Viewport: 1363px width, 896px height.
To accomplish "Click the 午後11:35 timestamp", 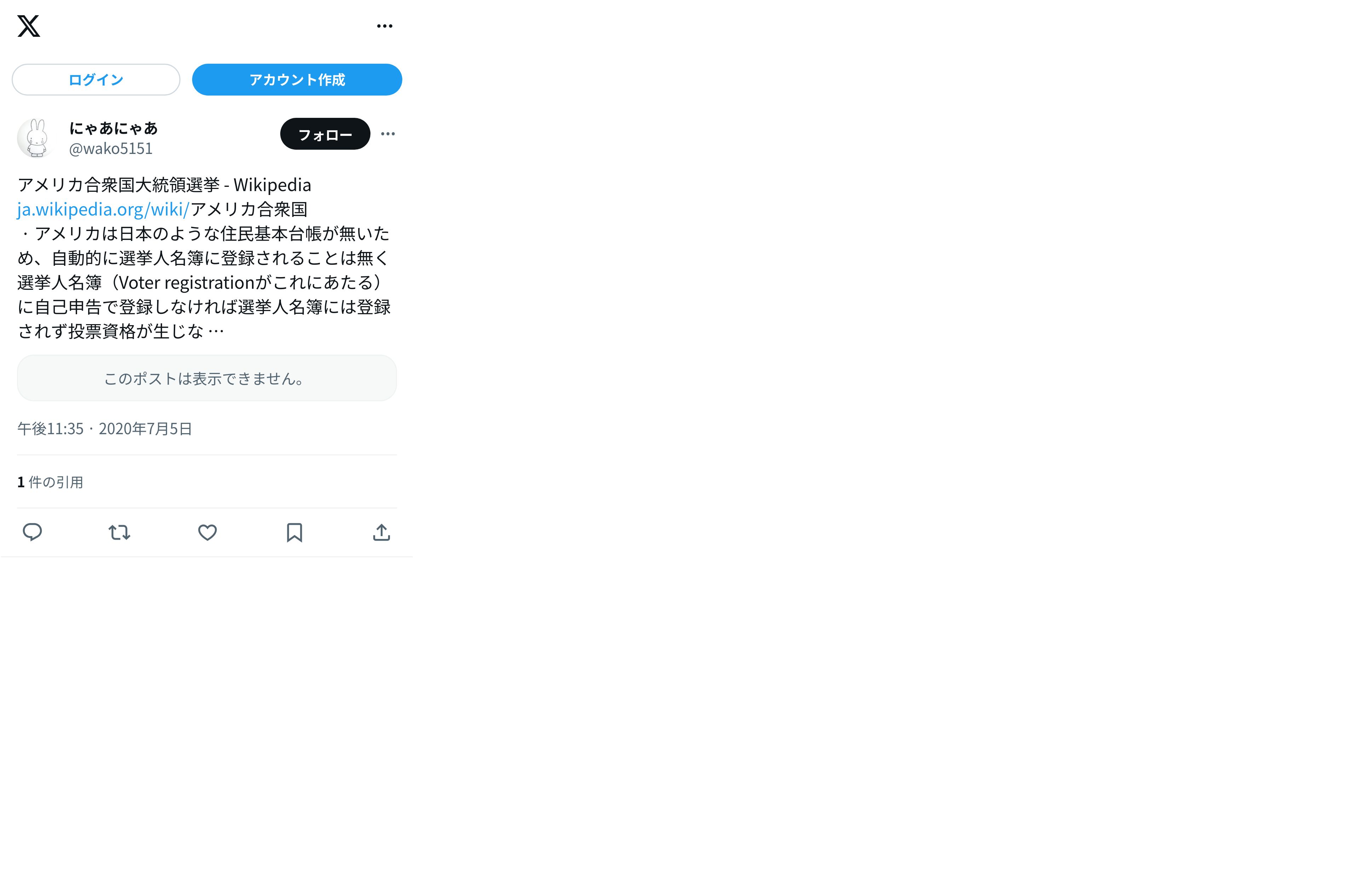I will click(x=50, y=429).
